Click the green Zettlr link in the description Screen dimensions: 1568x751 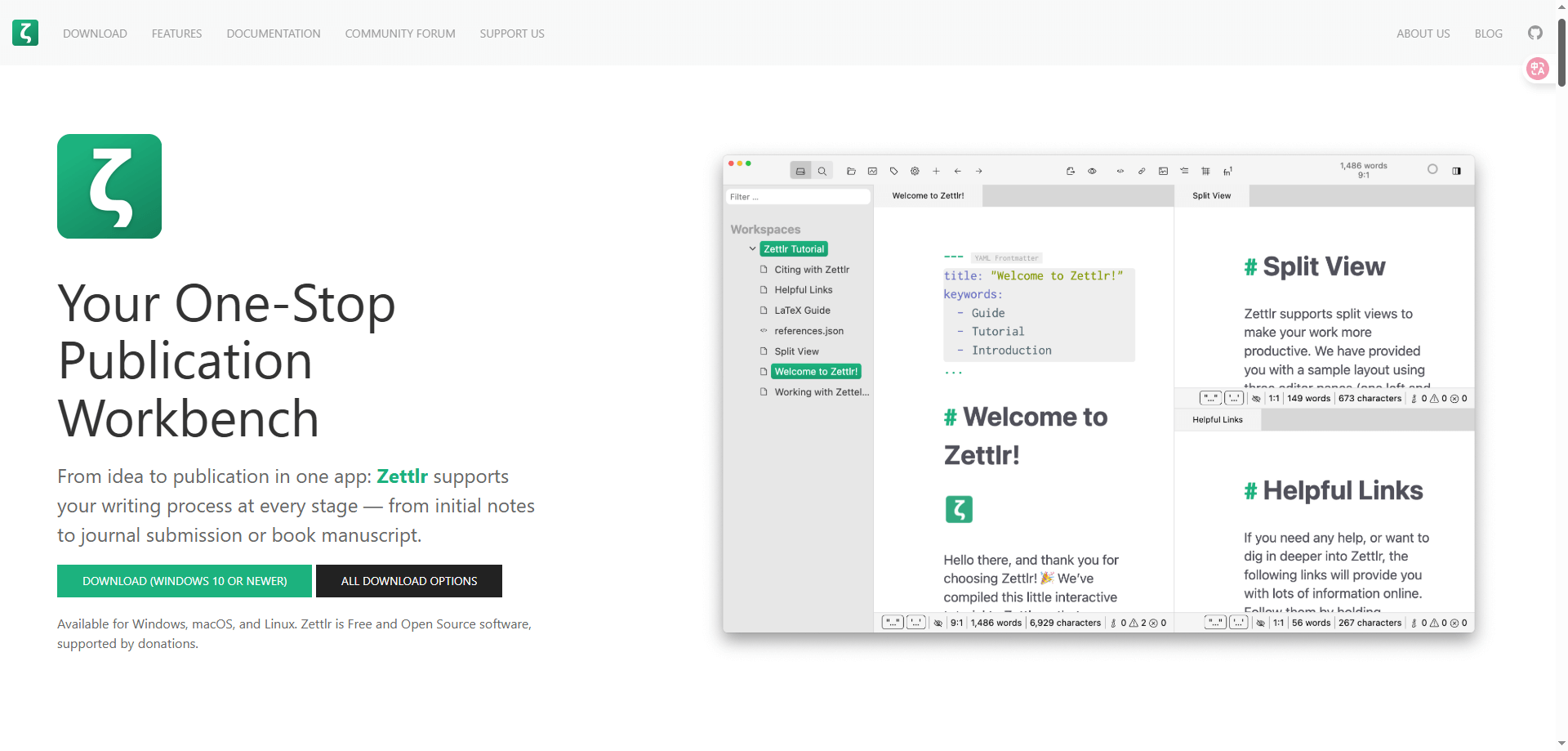coord(402,476)
